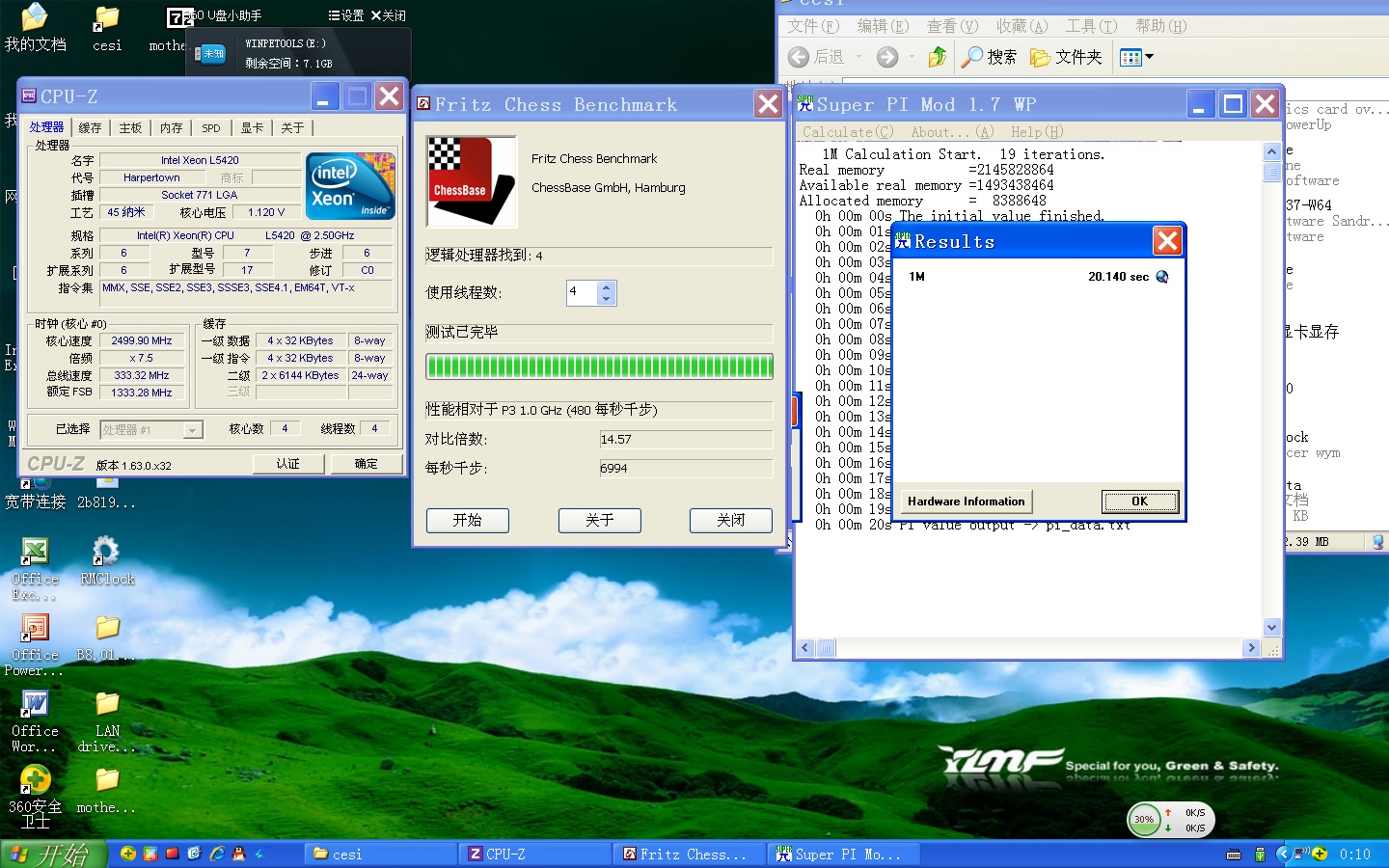Screen dimensions: 1389x868
Task: Click the 360 icon in quick launch
Action: coord(127,854)
